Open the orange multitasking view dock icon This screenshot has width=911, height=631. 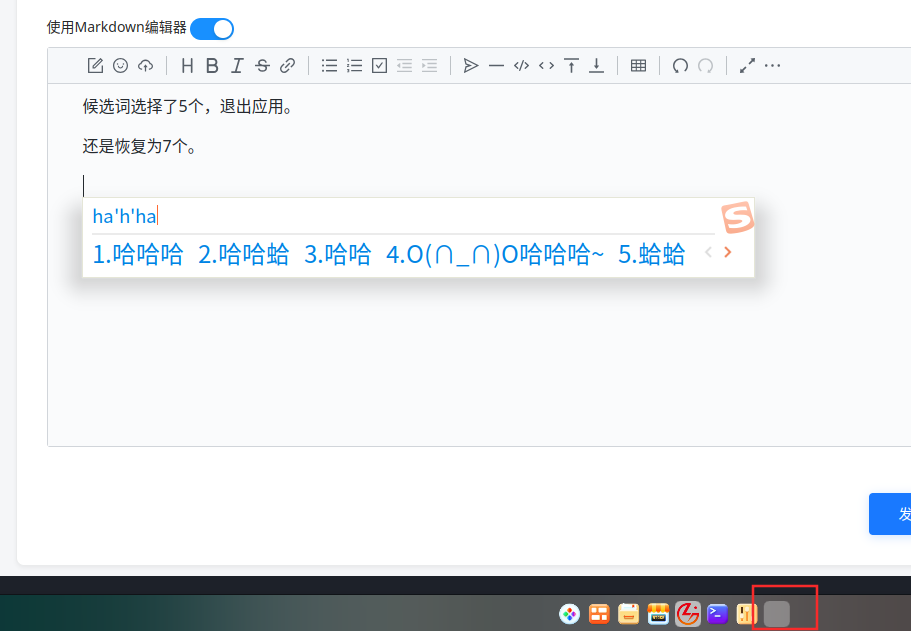point(599,614)
